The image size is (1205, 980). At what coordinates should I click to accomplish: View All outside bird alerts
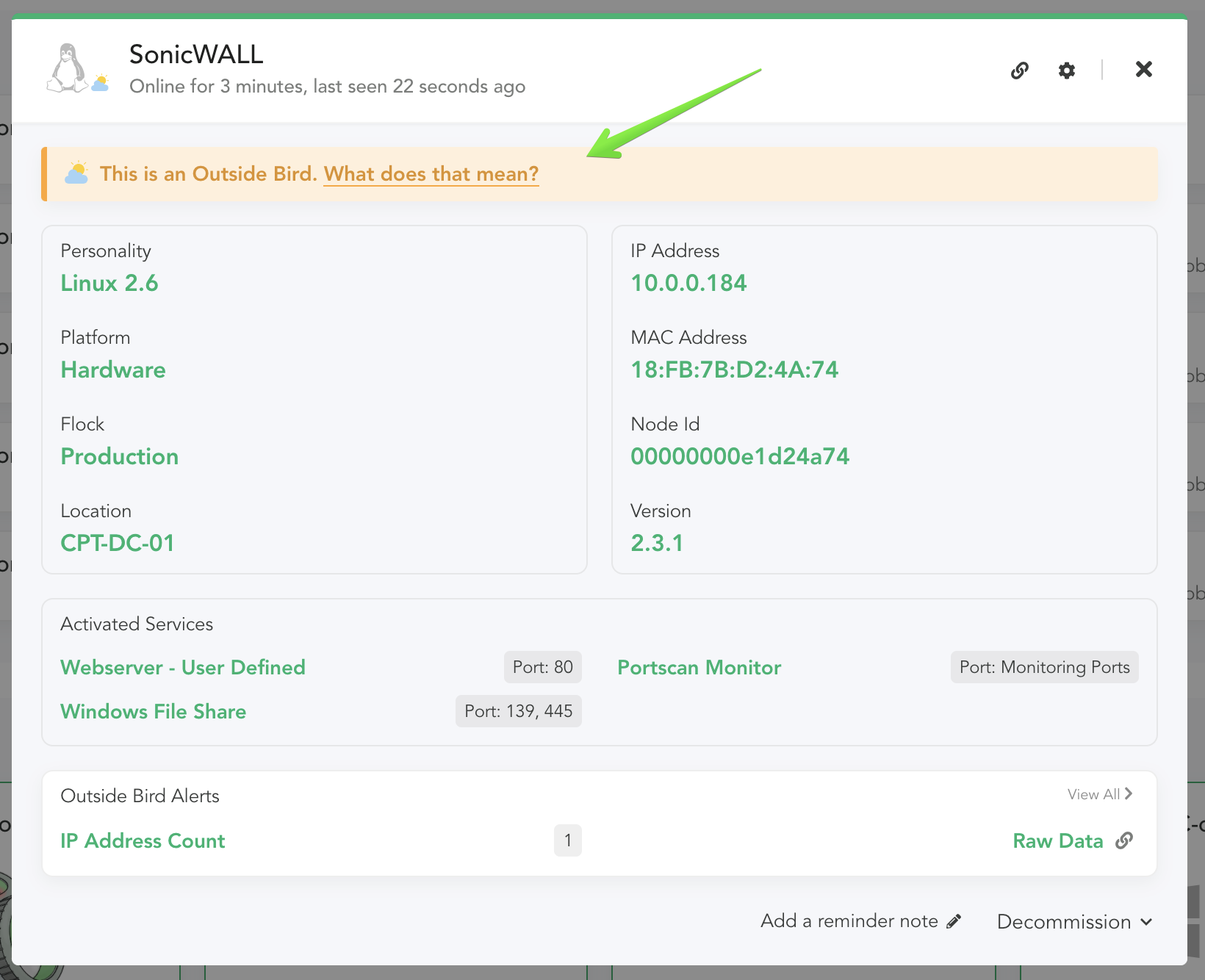click(1100, 794)
